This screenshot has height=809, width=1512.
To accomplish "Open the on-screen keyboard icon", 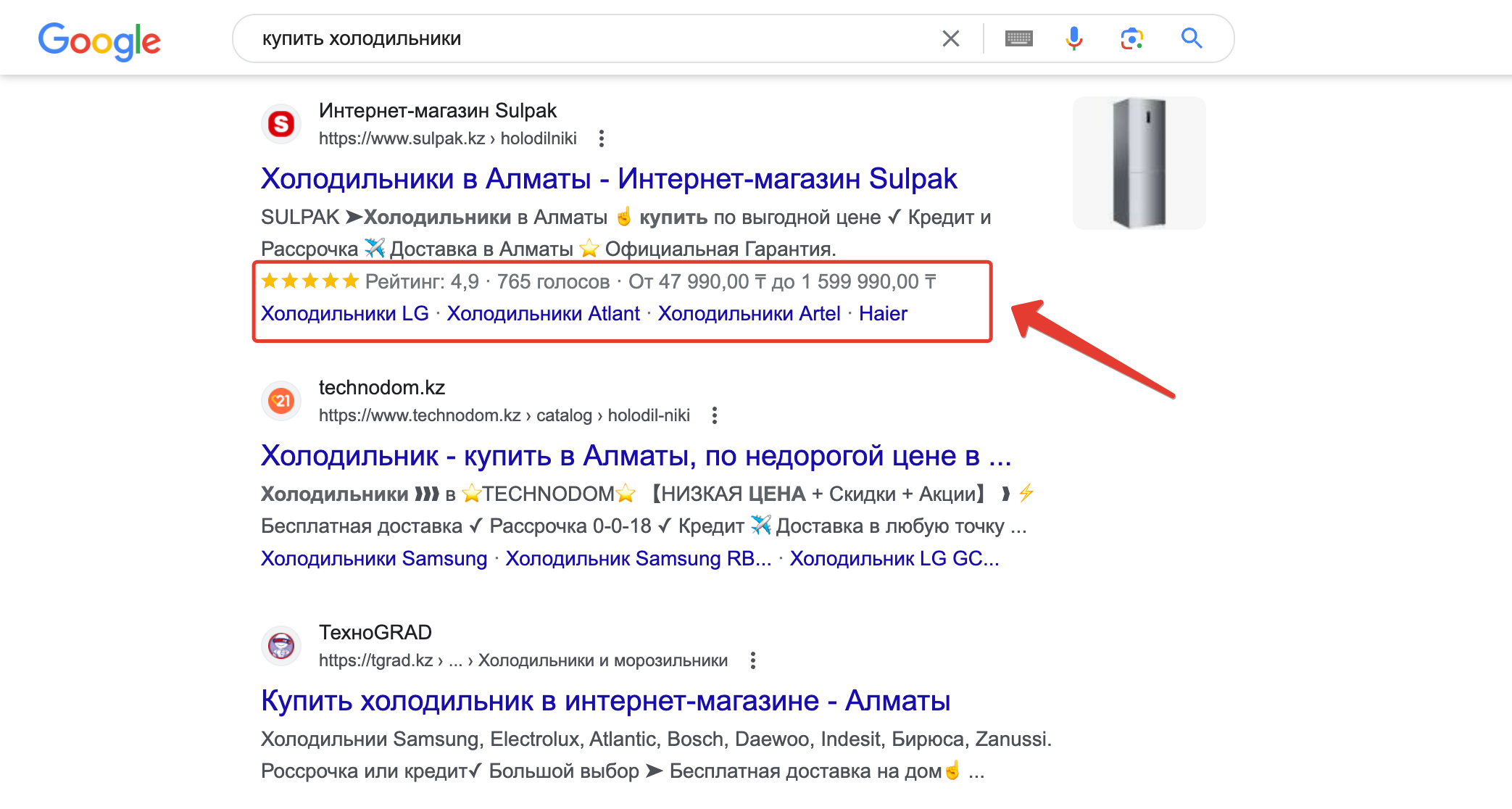I will click(1018, 38).
